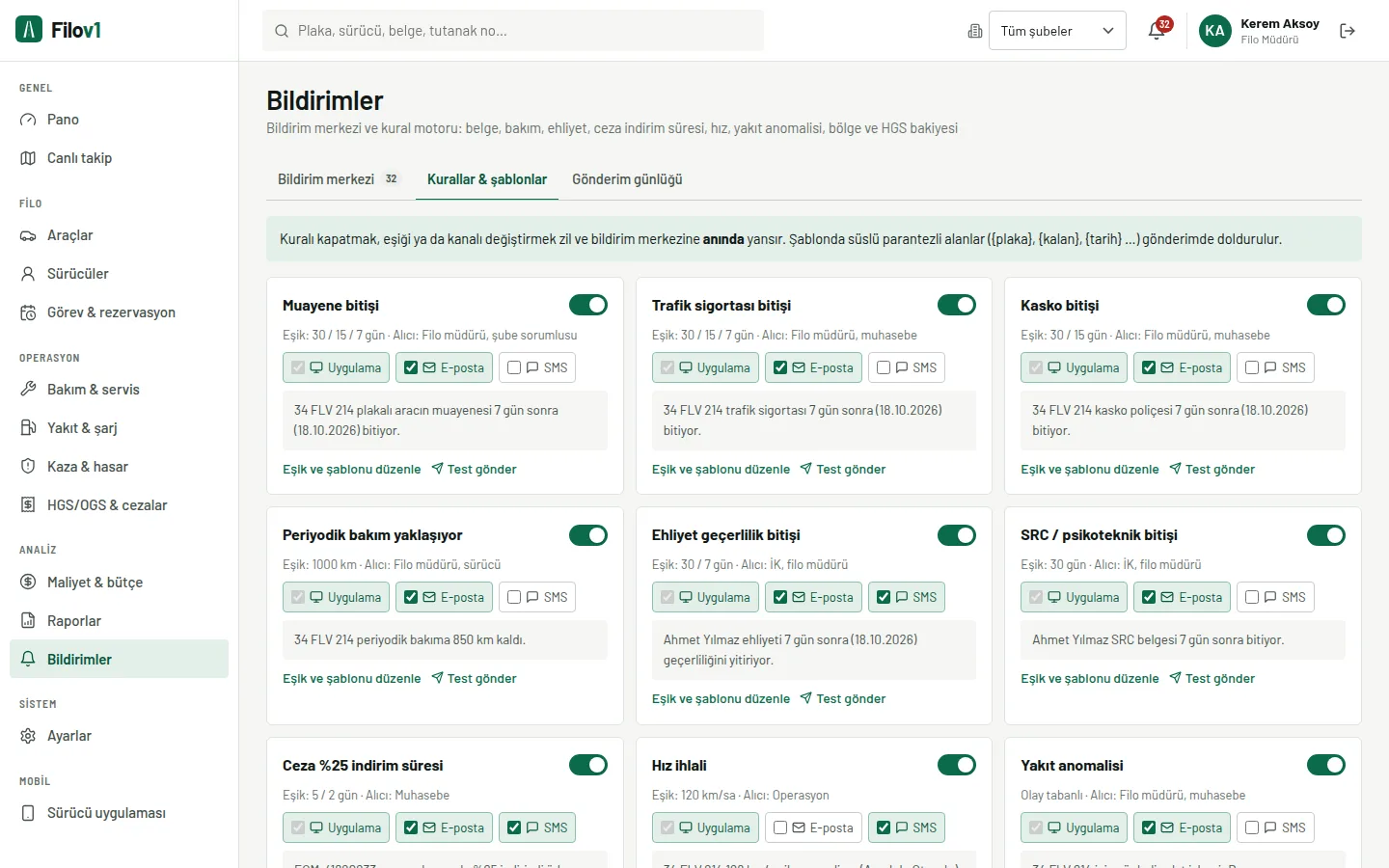The height and width of the screenshot is (868, 1389).
Task: Toggle the Hız ihlali rule switch
Action: point(957,765)
